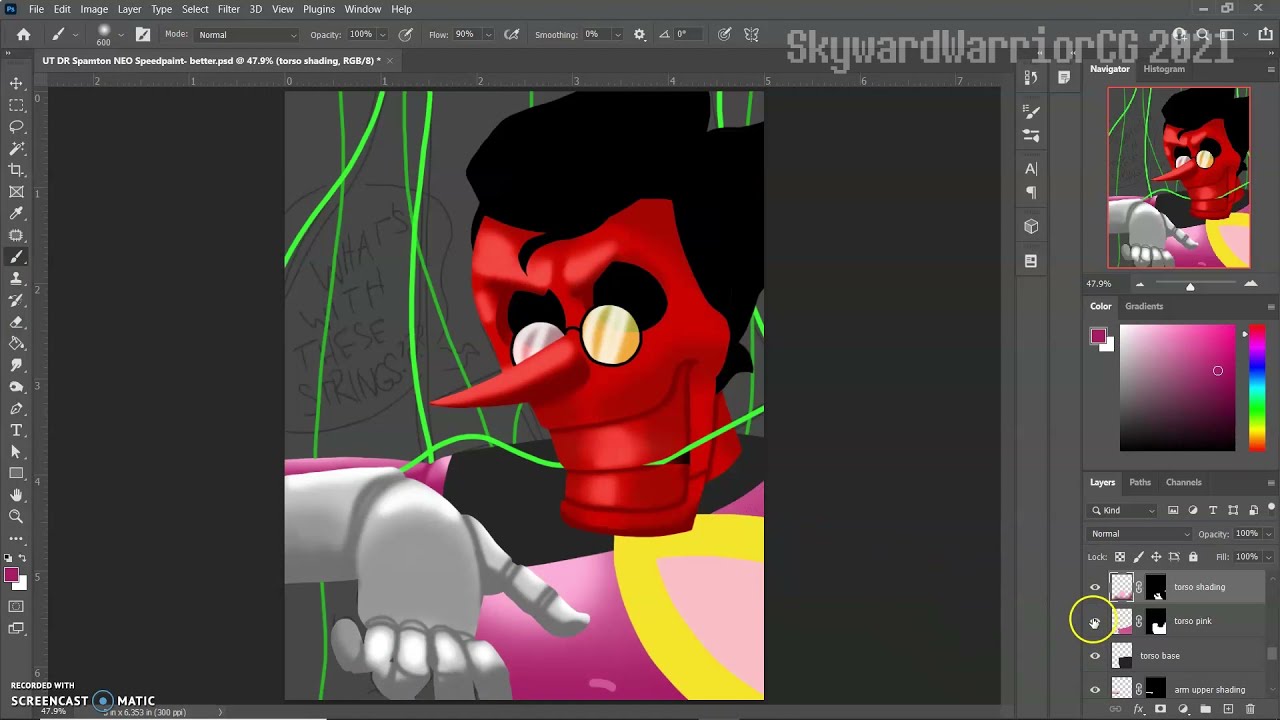Select the torso base layer name
This screenshot has width=1280, height=720.
1160,656
